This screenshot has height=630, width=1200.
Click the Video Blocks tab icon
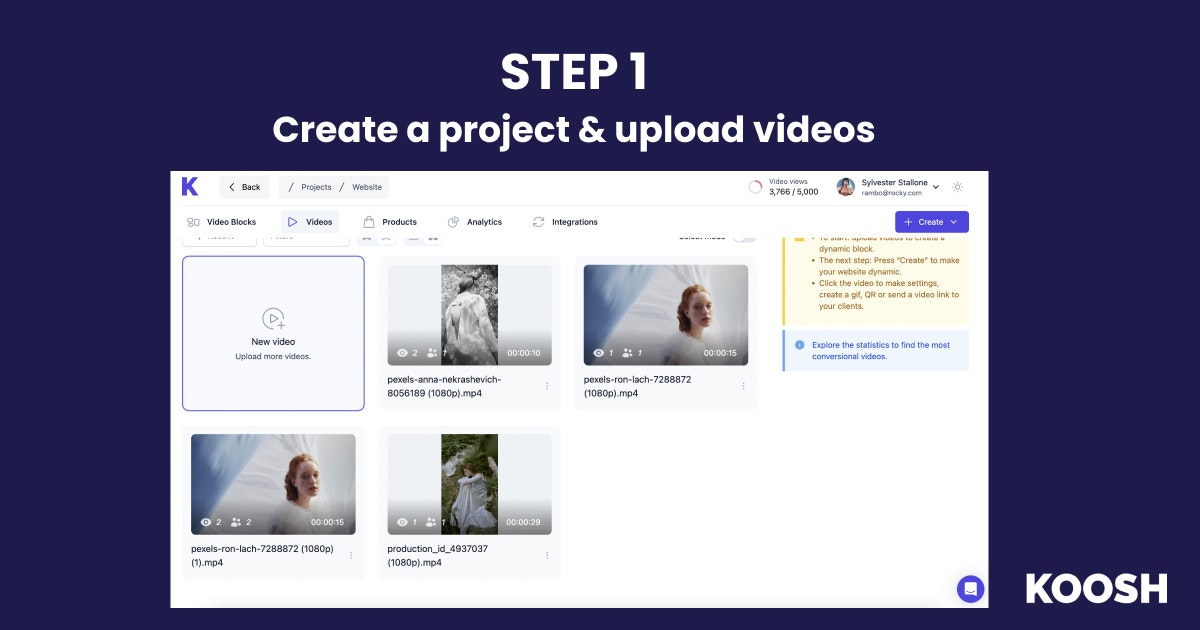tap(193, 222)
